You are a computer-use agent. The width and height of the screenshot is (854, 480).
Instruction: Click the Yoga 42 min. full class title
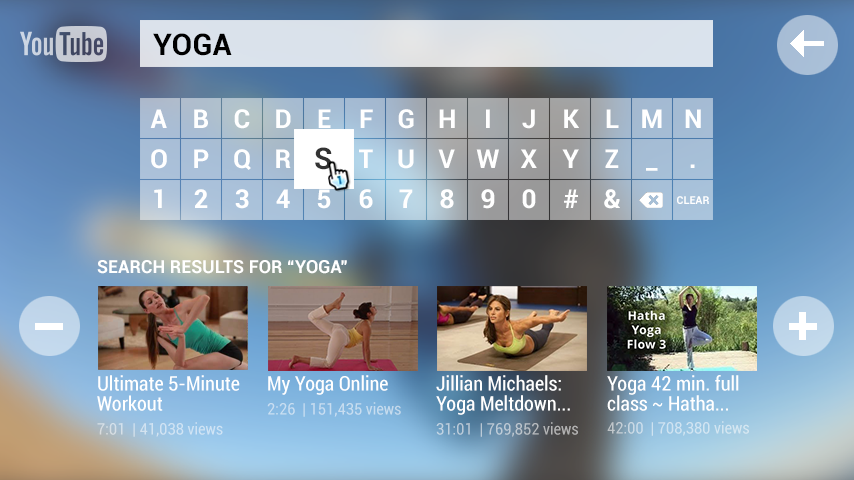(x=673, y=394)
